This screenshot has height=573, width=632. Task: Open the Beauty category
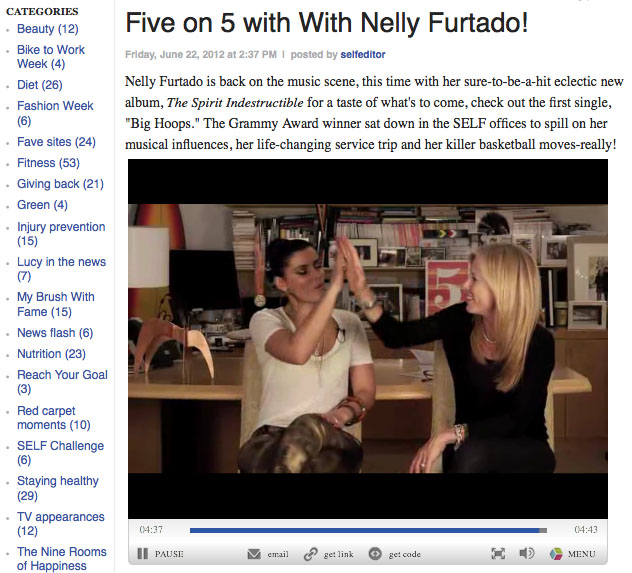tap(48, 29)
